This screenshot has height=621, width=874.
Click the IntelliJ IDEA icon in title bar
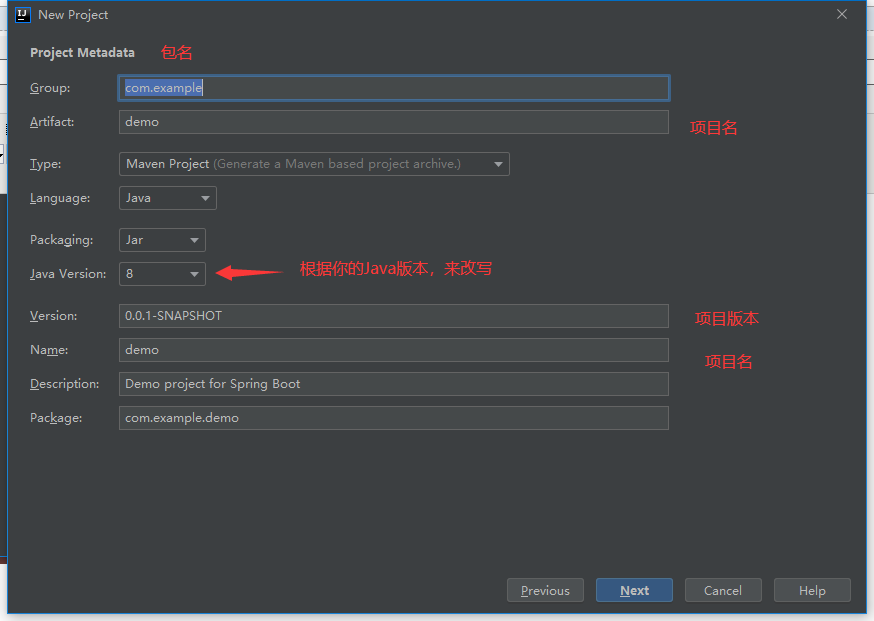click(23, 15)
